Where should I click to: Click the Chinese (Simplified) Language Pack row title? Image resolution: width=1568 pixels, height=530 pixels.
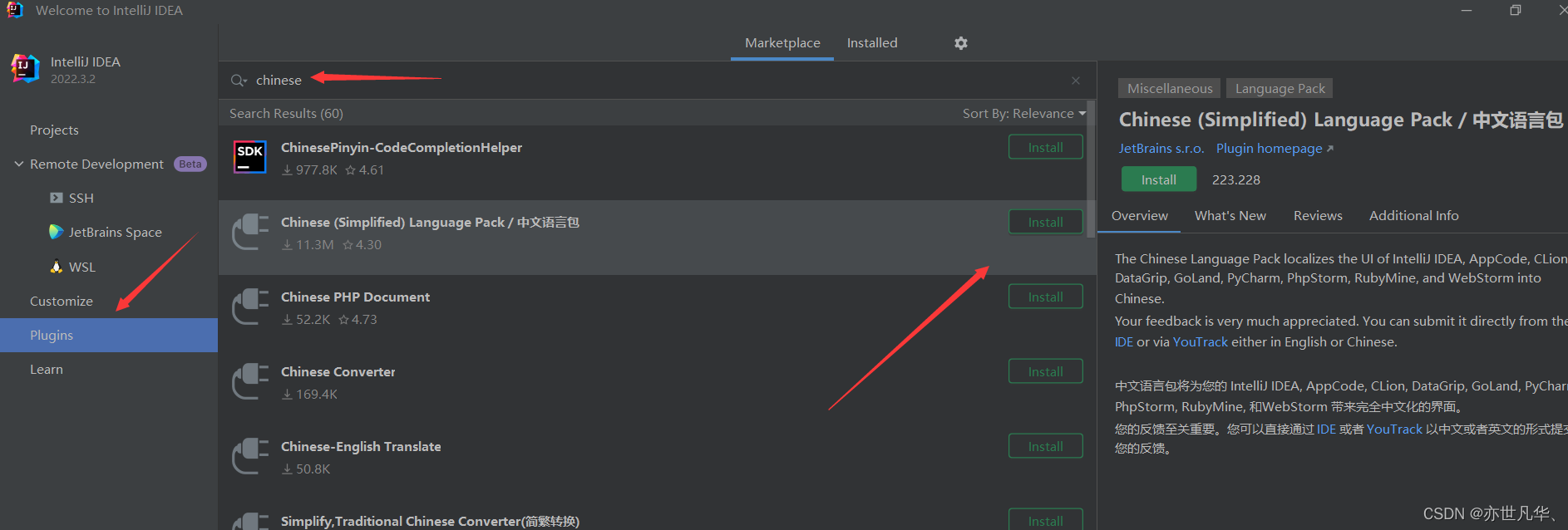tap(430, 223)
